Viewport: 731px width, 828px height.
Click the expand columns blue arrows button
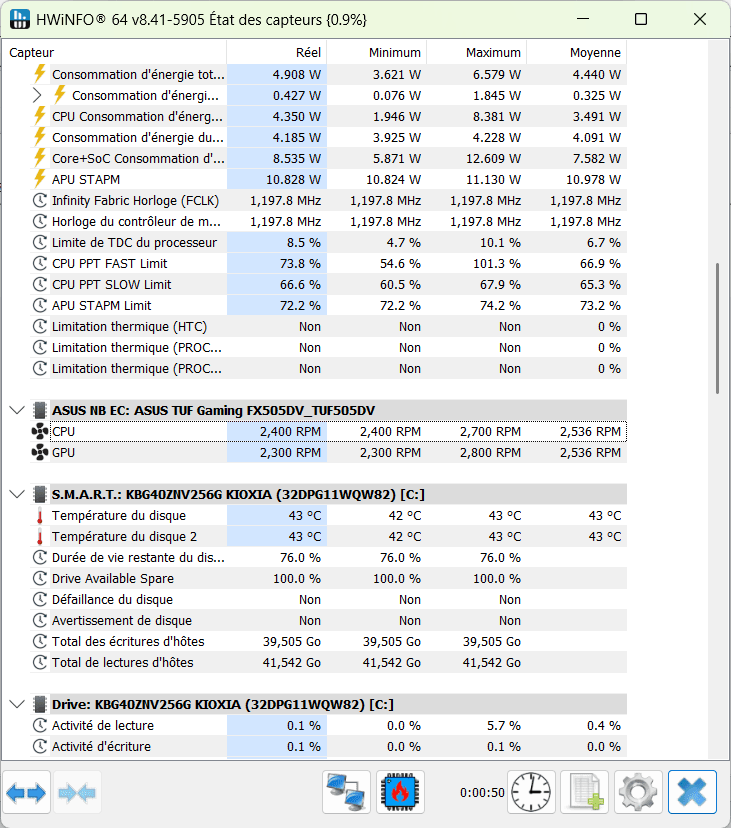click(26, 793)
